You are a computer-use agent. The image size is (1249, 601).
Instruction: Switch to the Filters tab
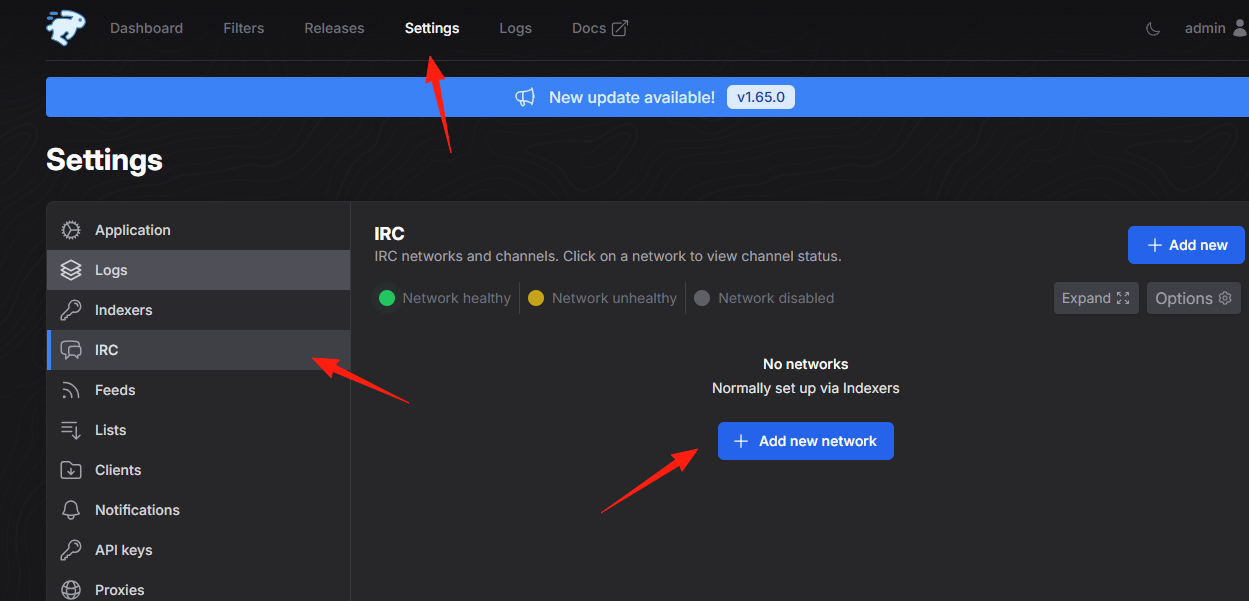click(244, 28)
